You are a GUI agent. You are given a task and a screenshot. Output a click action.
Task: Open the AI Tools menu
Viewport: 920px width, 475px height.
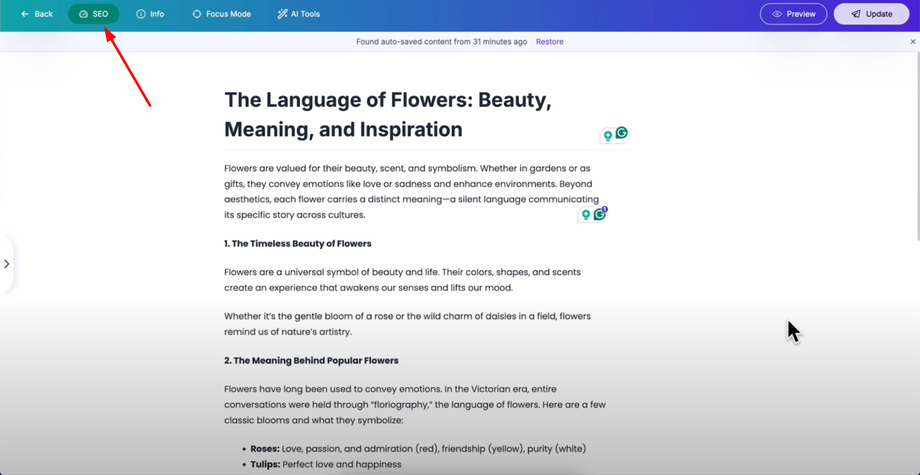299,14
